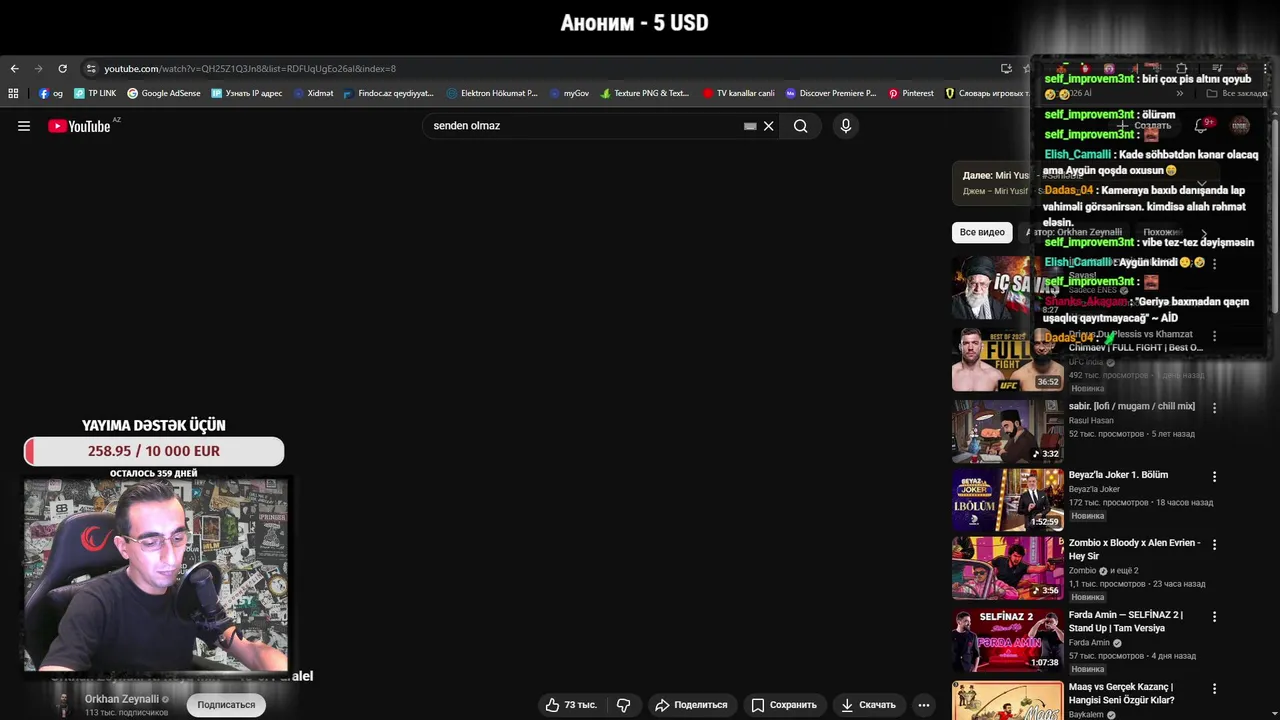Viewport: 1280px width, 720px height.
Task: Open the on-screen keyboard icon in search
Action: (750, 126)
